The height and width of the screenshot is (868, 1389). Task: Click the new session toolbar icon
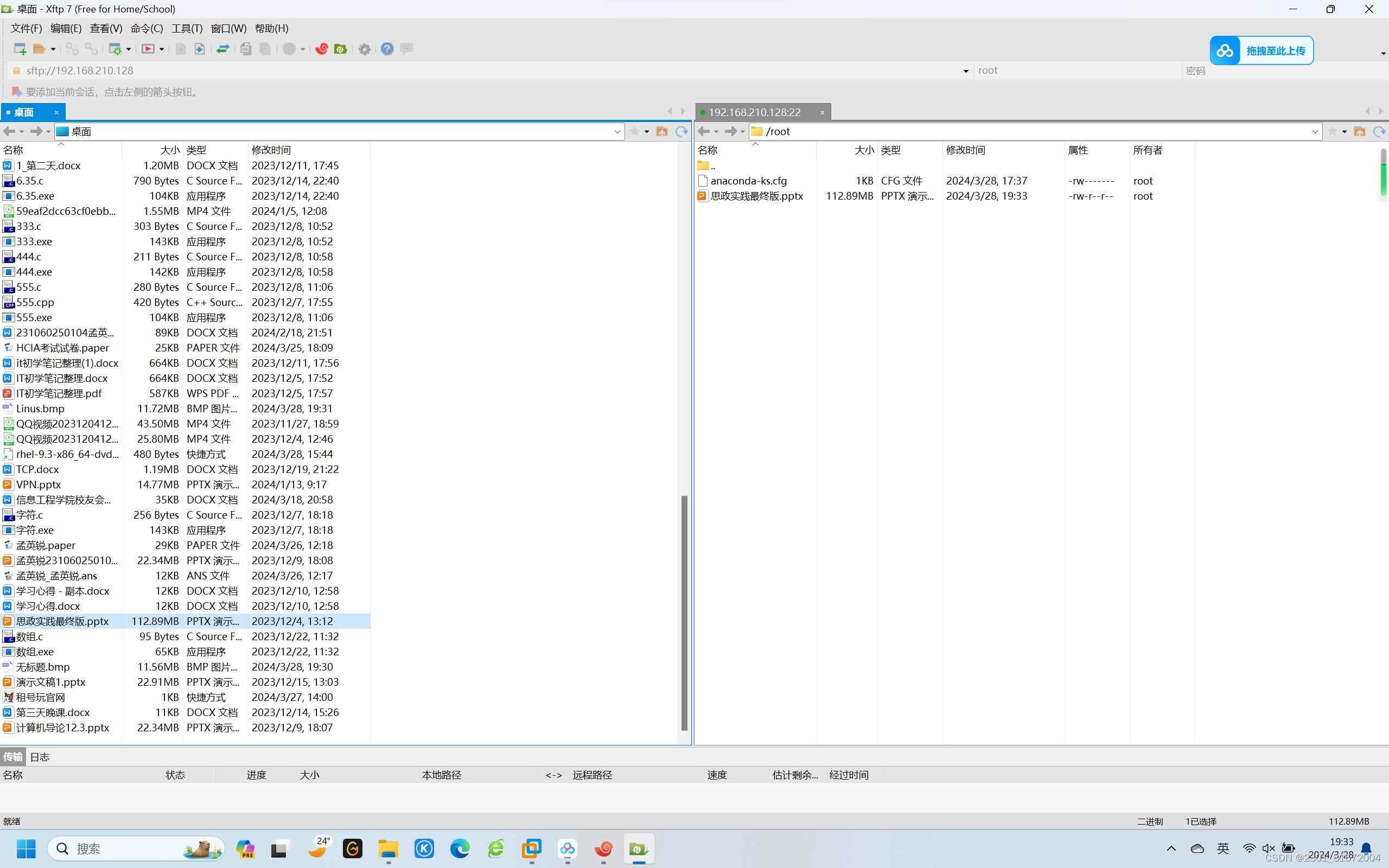click(x=20, y=49)
